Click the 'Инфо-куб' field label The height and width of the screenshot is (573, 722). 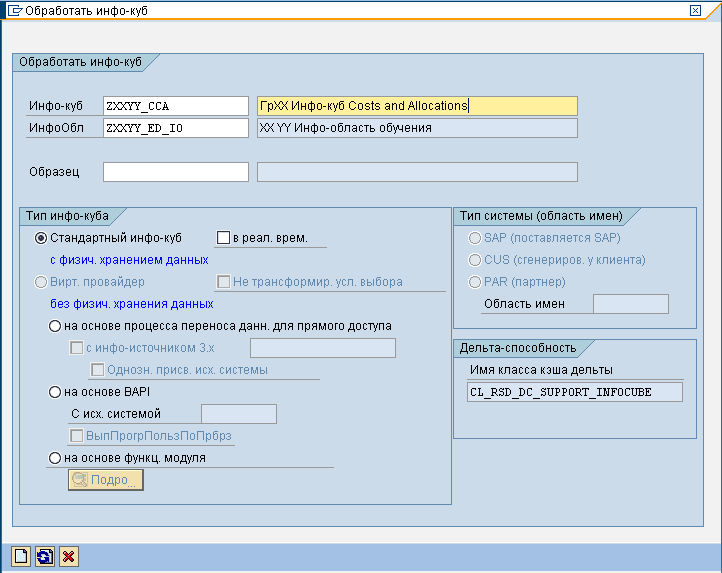[56, 106]
